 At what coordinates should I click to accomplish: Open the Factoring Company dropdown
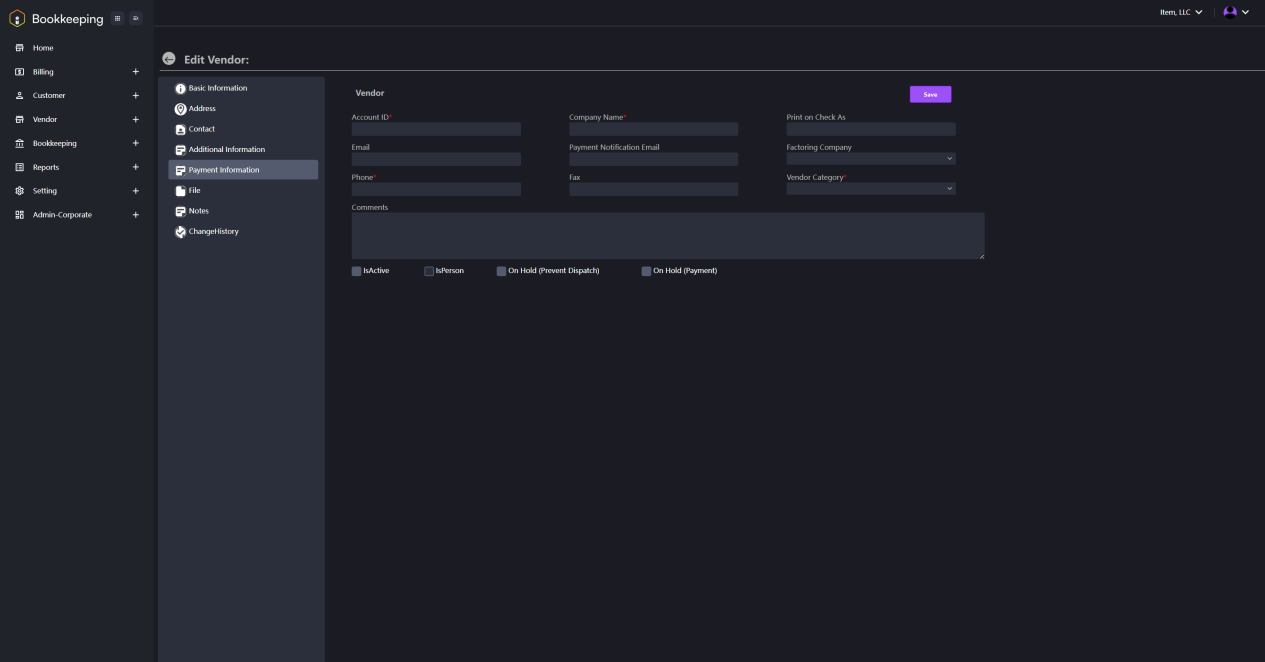[871, 158]
